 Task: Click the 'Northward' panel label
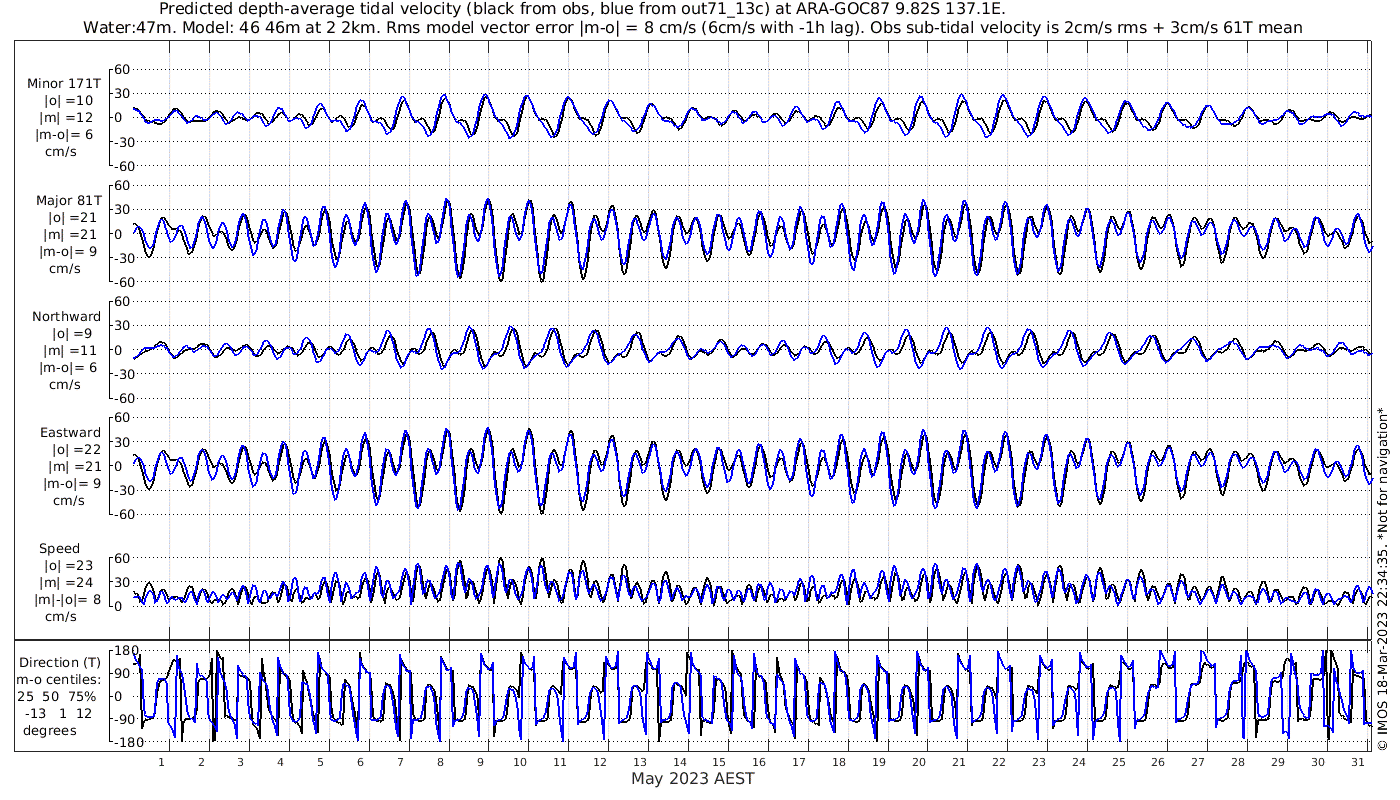tap(66, 316)
